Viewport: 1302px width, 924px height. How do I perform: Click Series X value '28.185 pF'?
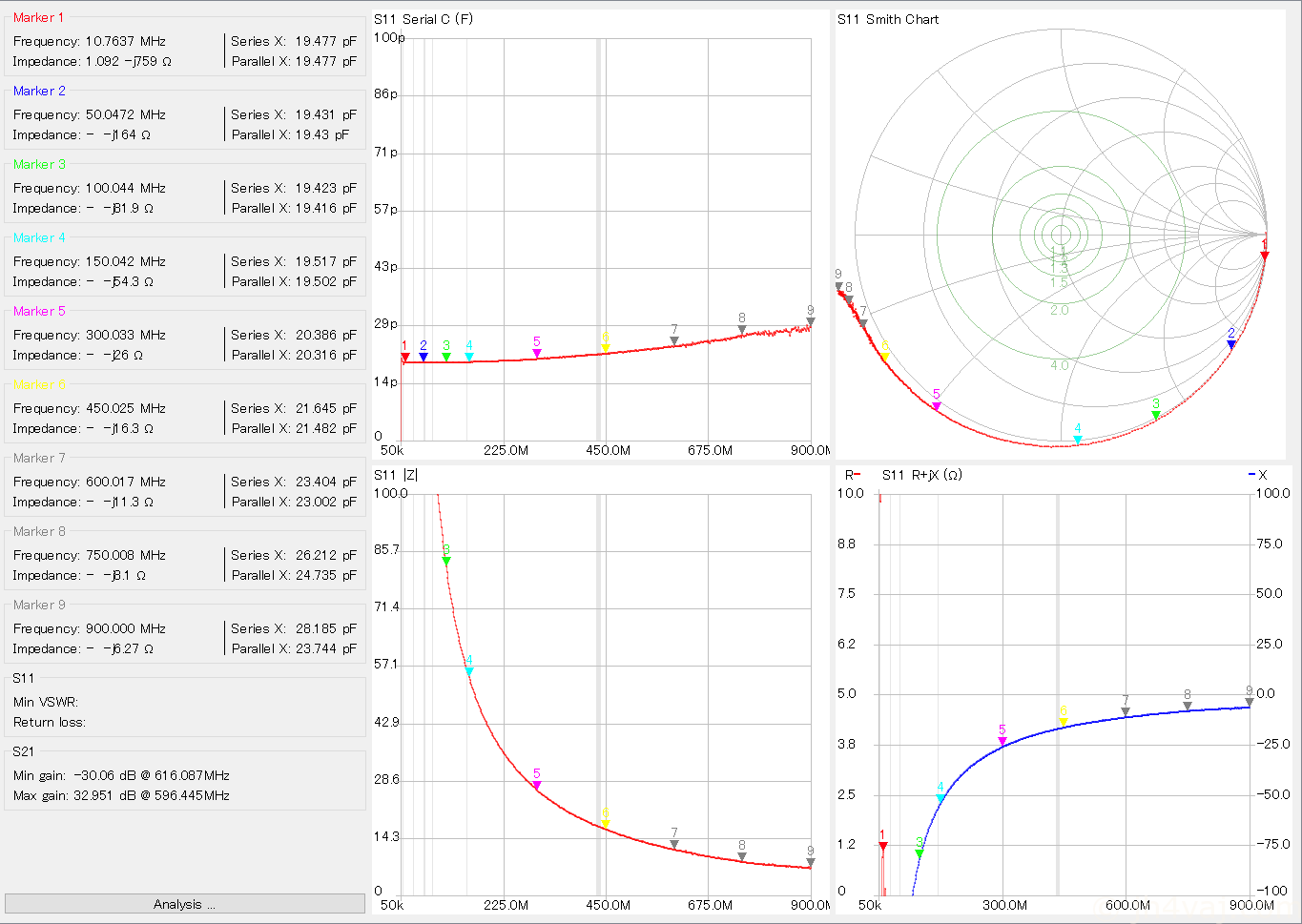pyautogui.click(x=325, y=628)
